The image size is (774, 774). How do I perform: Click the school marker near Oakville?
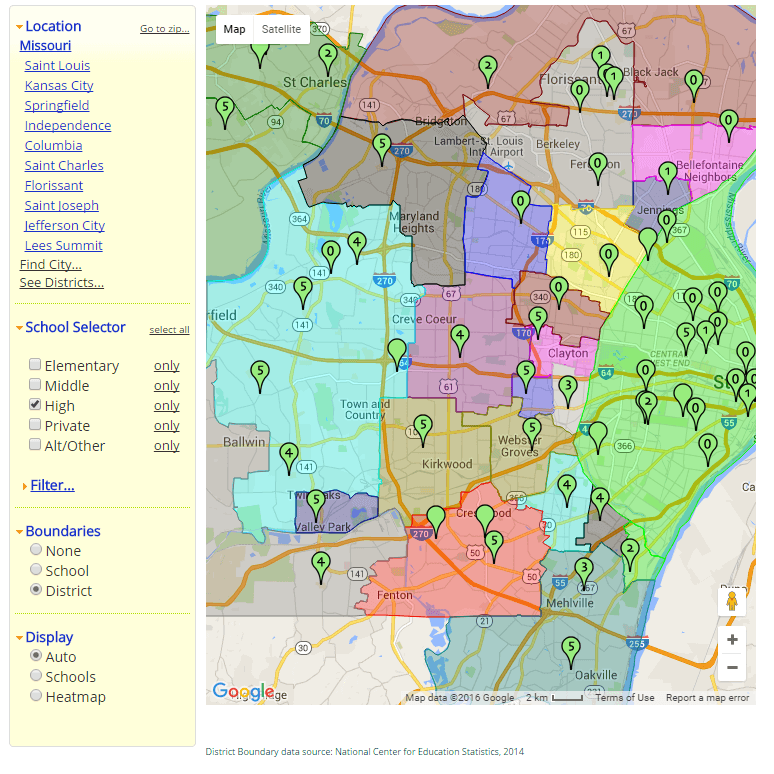570,647
